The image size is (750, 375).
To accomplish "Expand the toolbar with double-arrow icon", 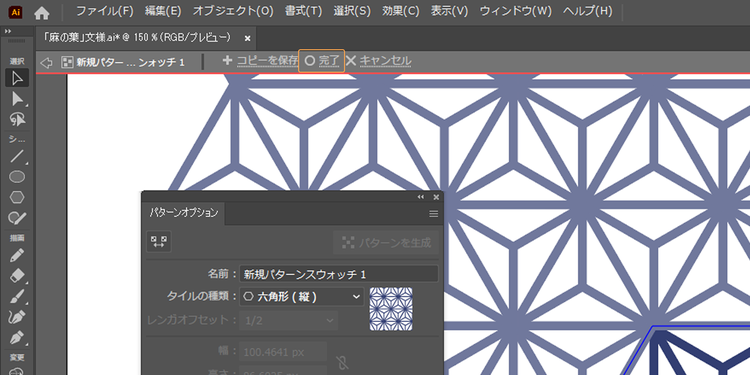I will [x=7, y=32].
